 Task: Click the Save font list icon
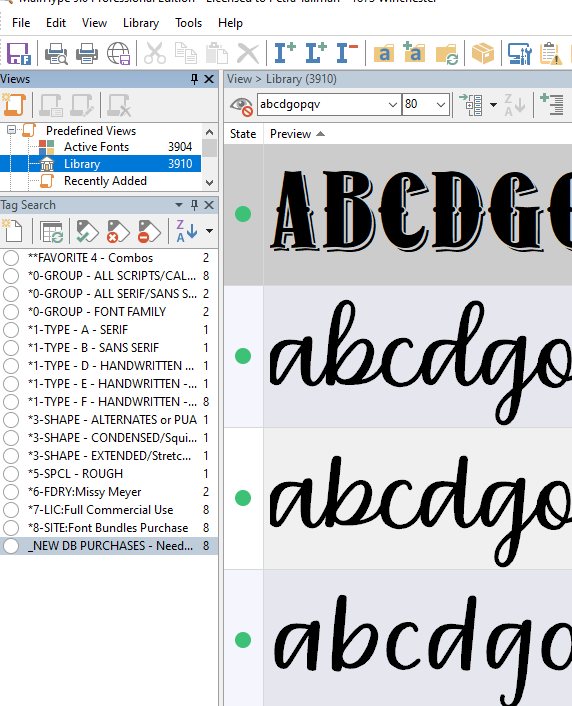pyautogui.click(x=18, y=53)
